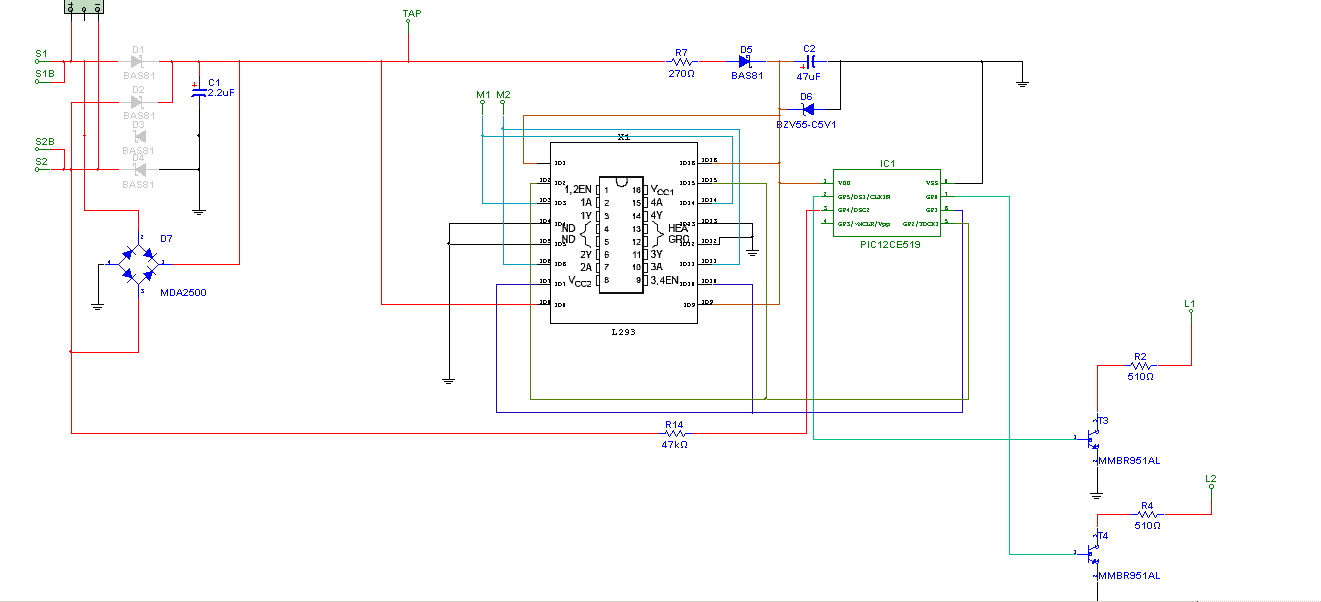Screen dimensions: 1321x602
Task: Click the S1 input terminal label
Action: tap(41, 53)
